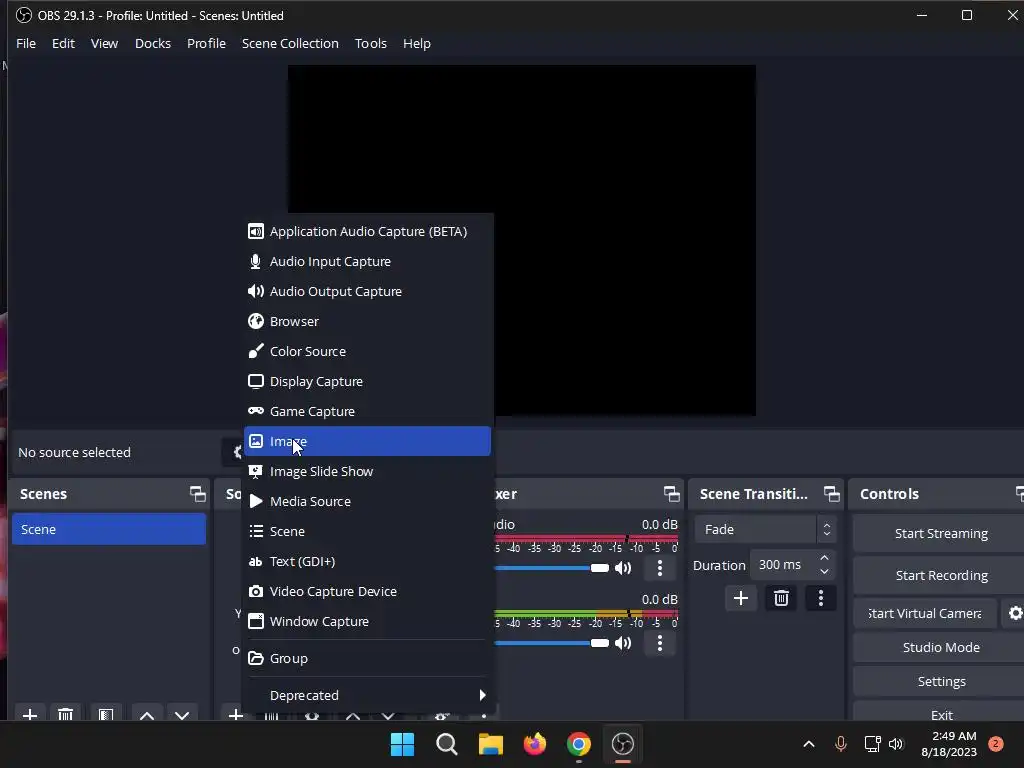Open transition properties three-dot menu

tap(821, 598)
